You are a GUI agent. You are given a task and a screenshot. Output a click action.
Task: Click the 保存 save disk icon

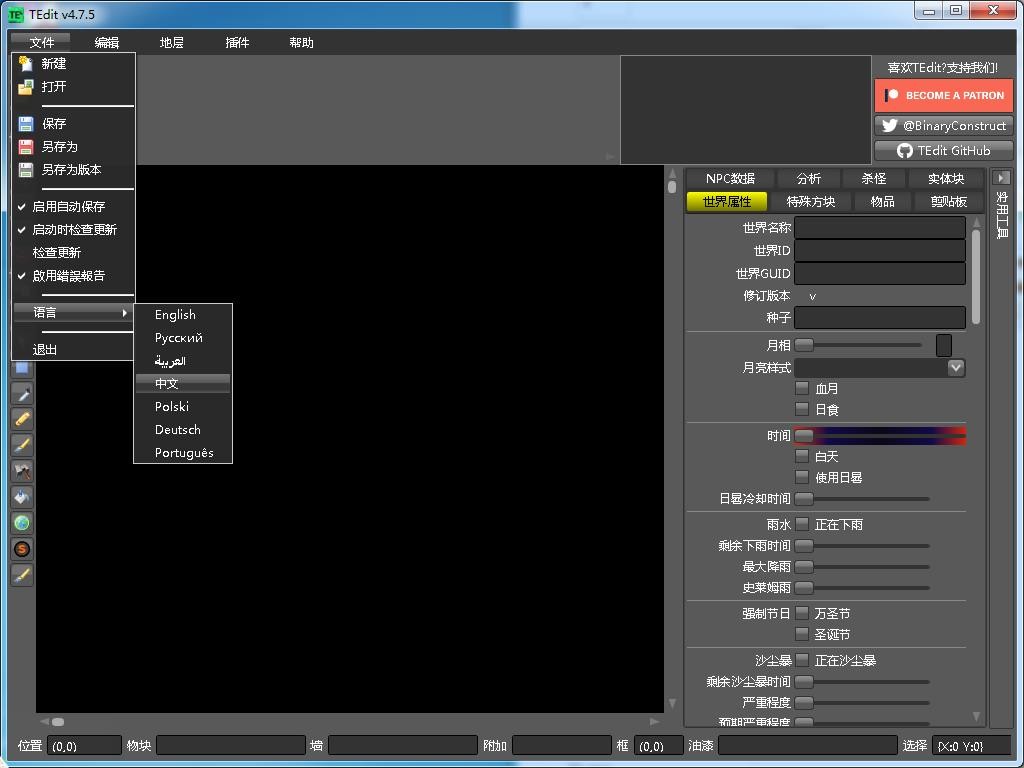[26, 124]
